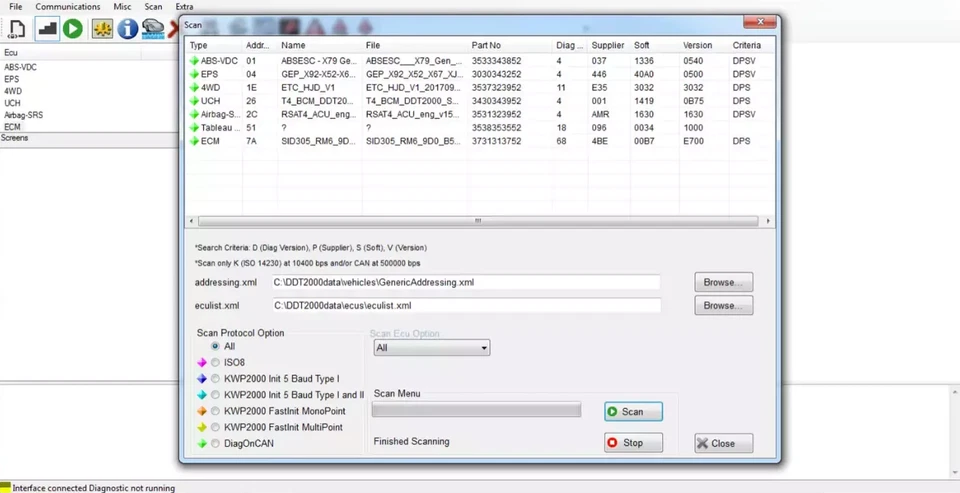Click the magenta diamond icon beside ISO8
The height and width of the screenshot is (493, 960).
tap(202, 363)
